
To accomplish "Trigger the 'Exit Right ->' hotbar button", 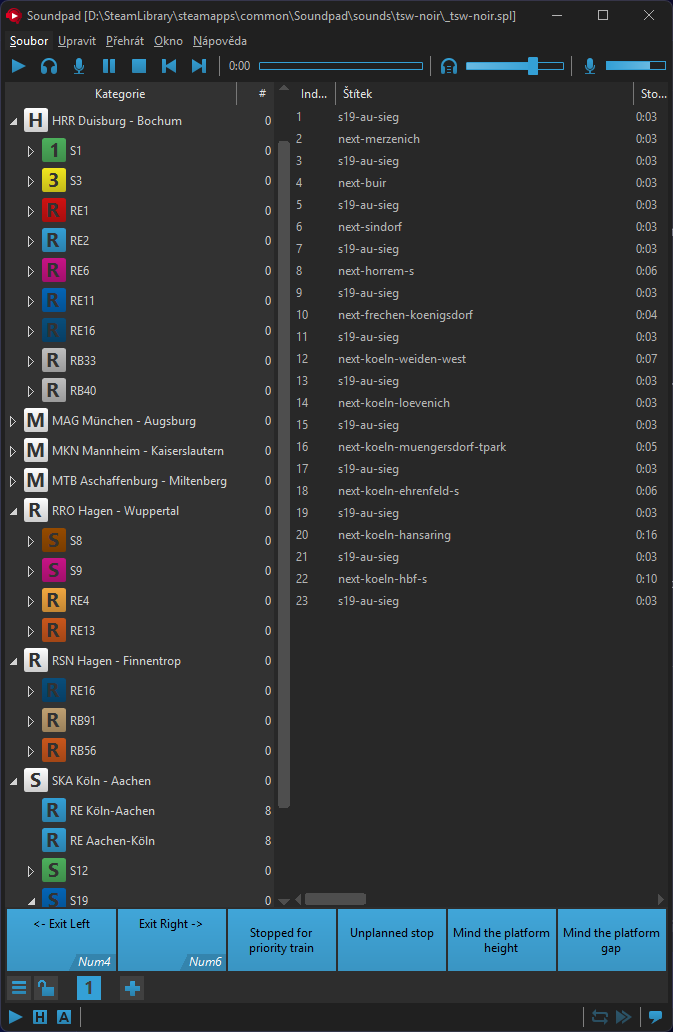I will (x=172, y=940).
